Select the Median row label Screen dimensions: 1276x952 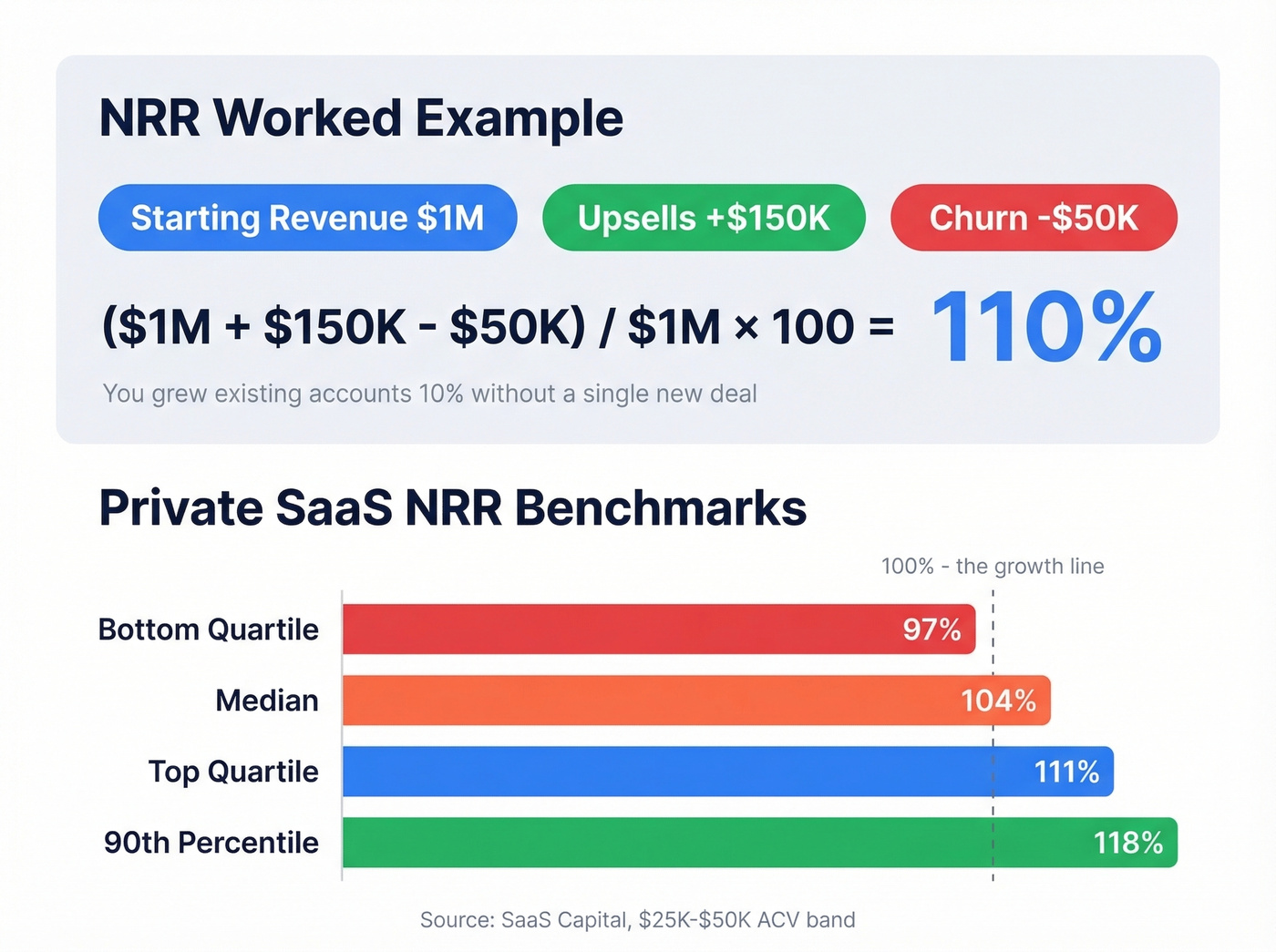coord(266,701)
